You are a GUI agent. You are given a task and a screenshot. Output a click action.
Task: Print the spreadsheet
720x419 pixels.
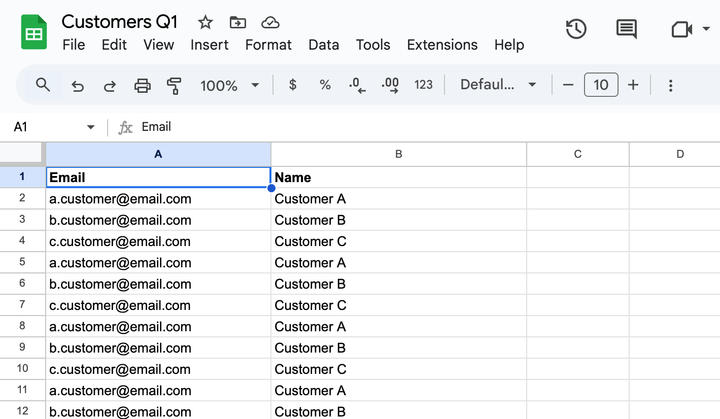pyautogui.click(x=142, y=86)
